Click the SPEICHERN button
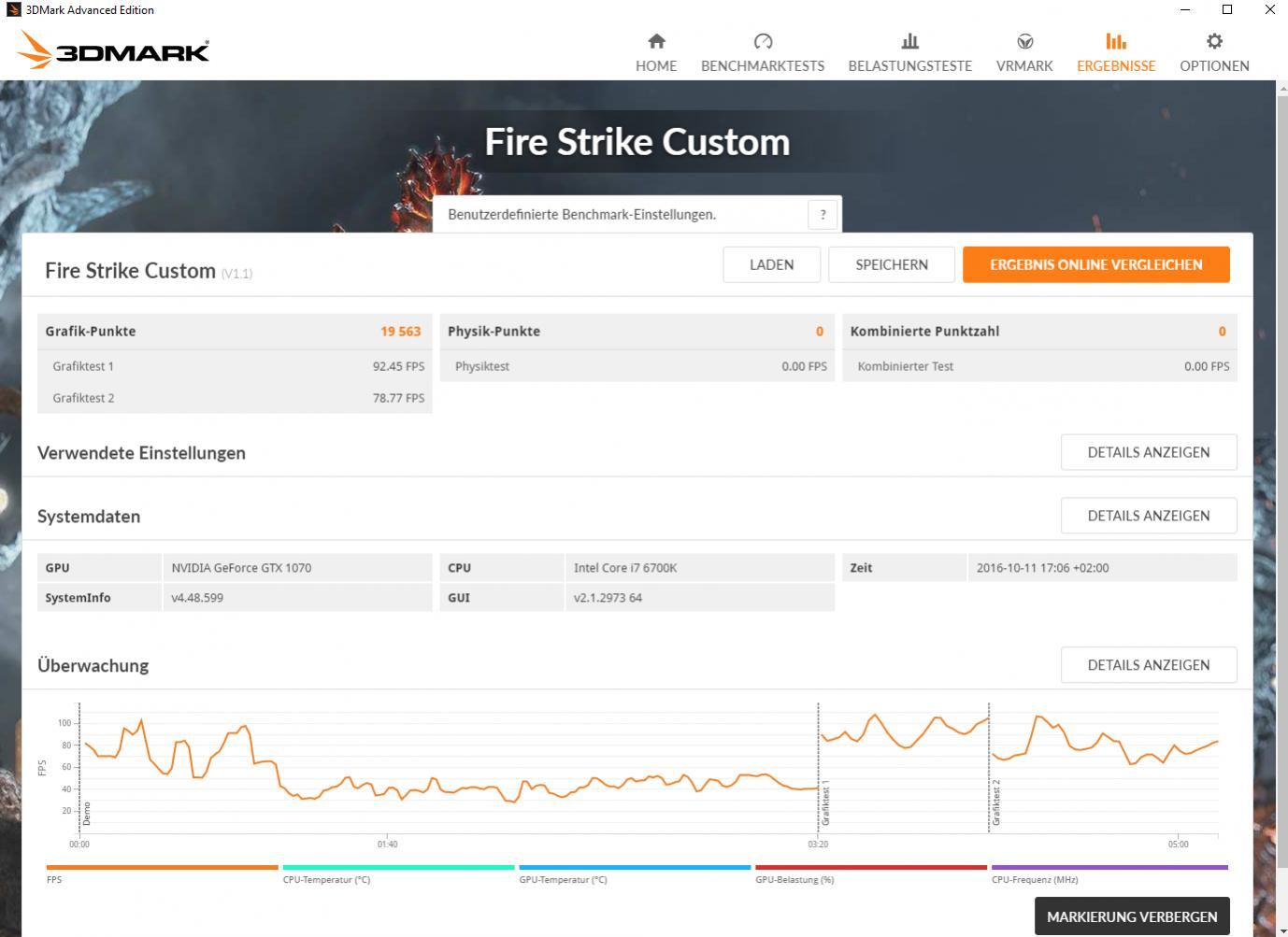The height and width of the screenshot is (937, 1288). pyautogui.click(x=892, y=264)
